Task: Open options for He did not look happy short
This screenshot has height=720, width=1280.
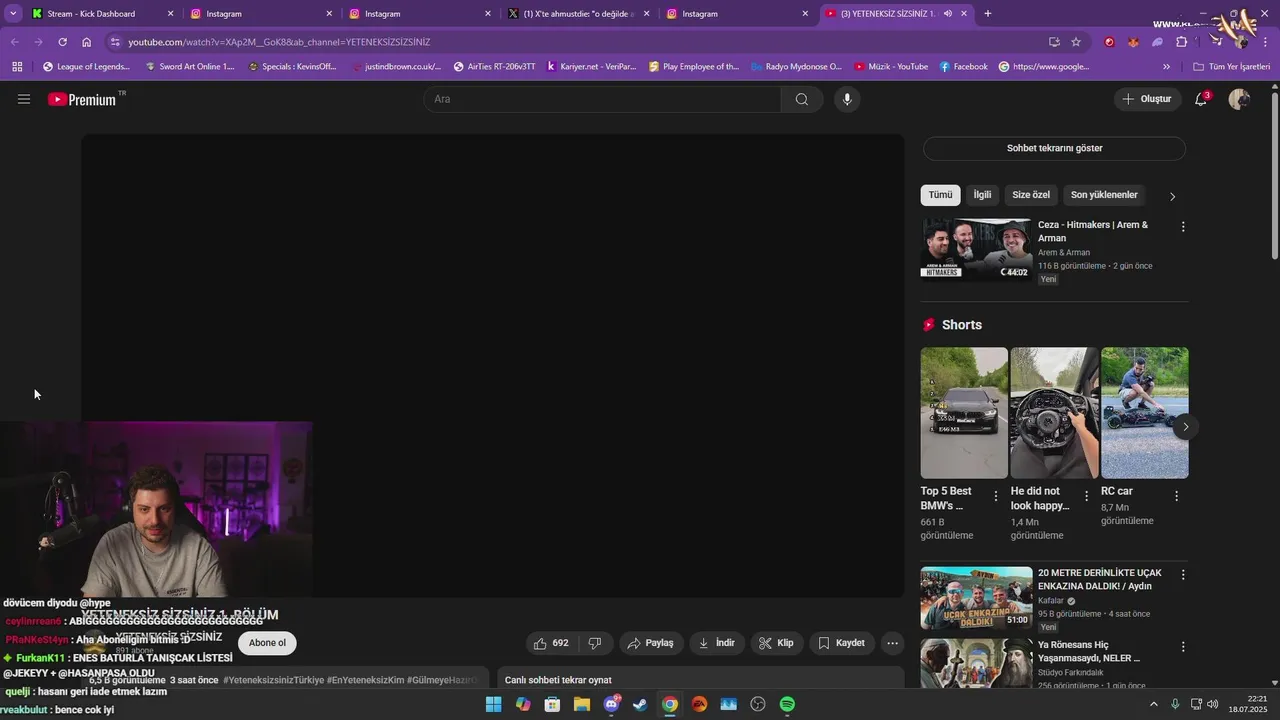Action: (x=1086, y=496)
